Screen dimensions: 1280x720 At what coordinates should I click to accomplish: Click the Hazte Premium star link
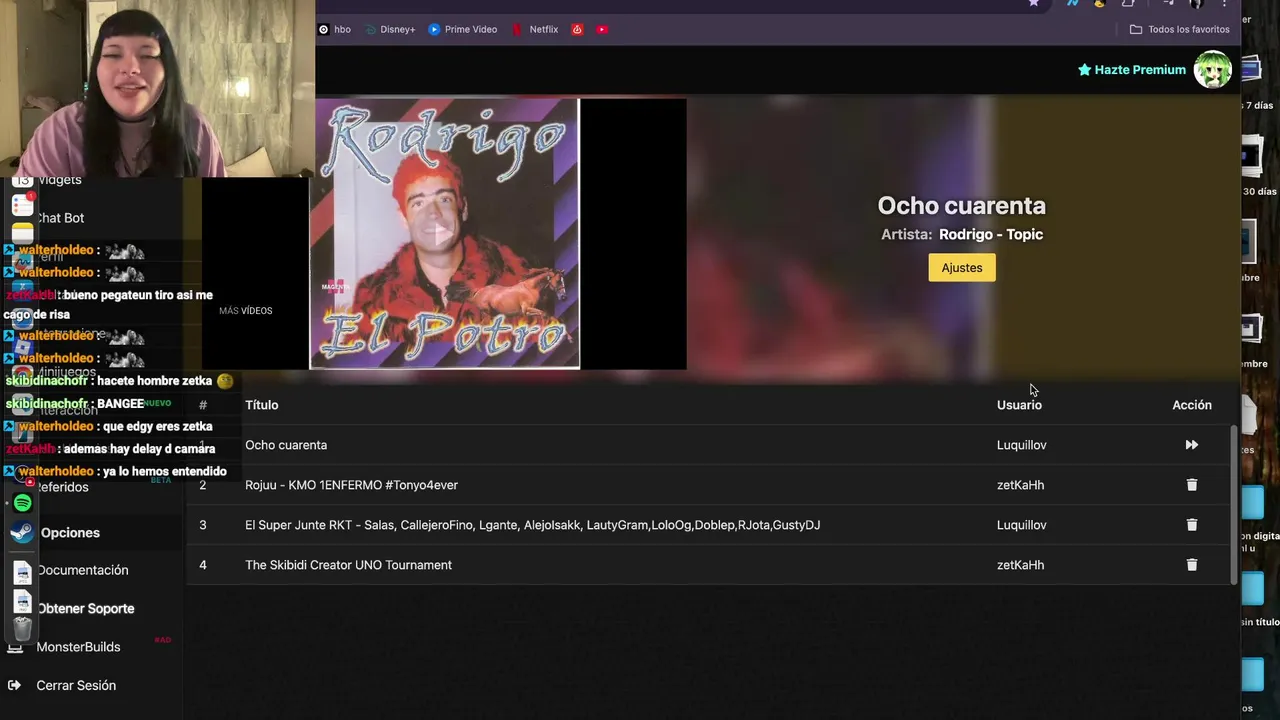1131,70
